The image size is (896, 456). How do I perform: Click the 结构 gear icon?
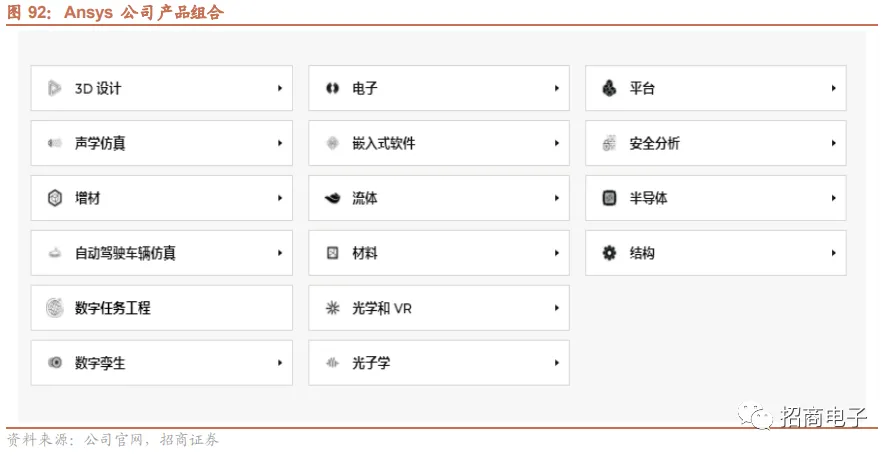609,254
